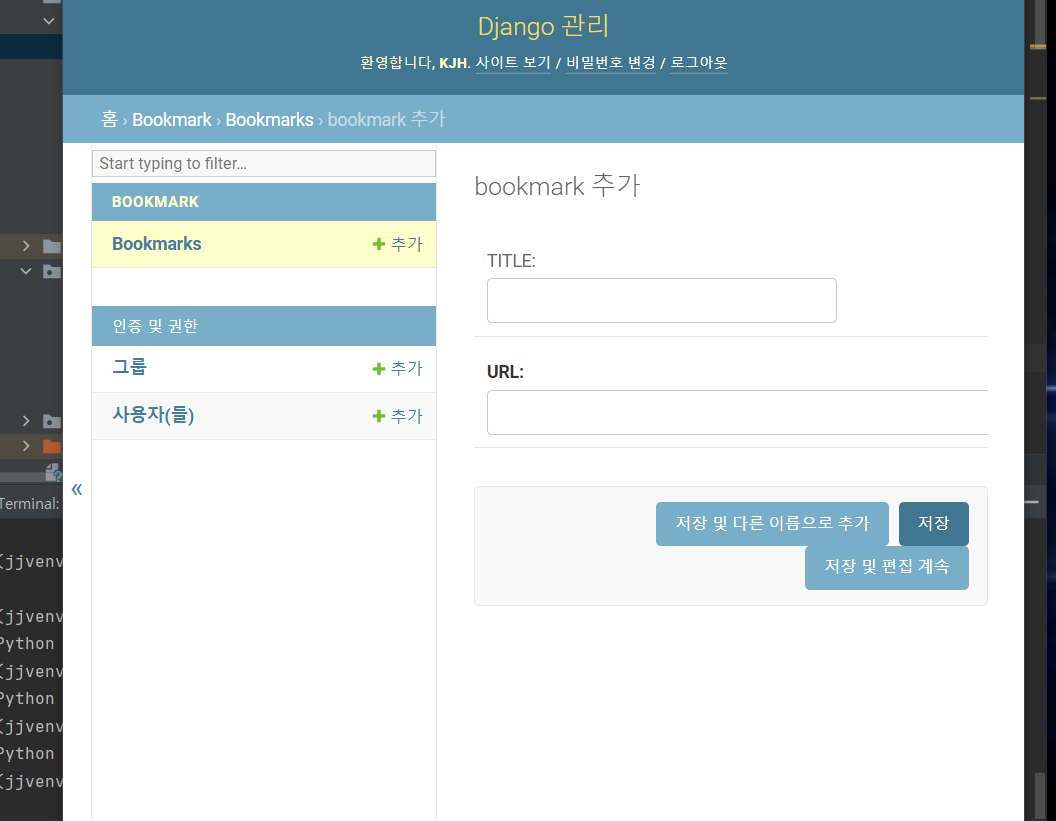The width and height of the screenshot is (1056, 821).
Task: Expand the first collapsed folder in IDE tree
Action: [x=26, y=246]
